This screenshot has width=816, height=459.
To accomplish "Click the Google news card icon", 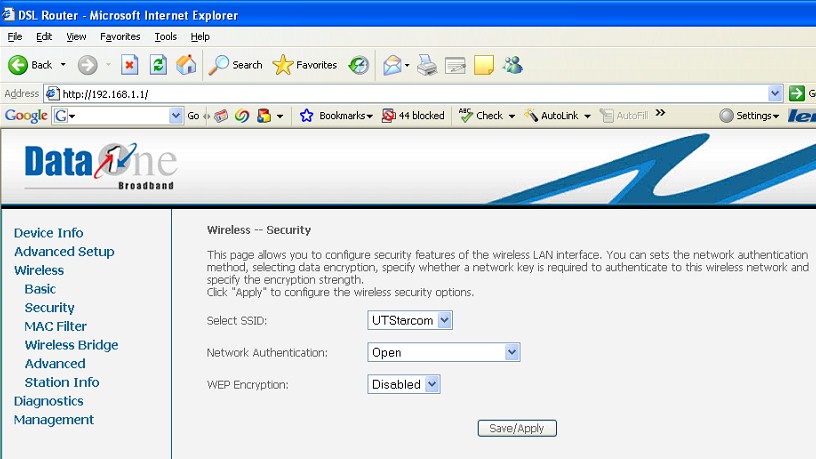I will tap(221, 116).
